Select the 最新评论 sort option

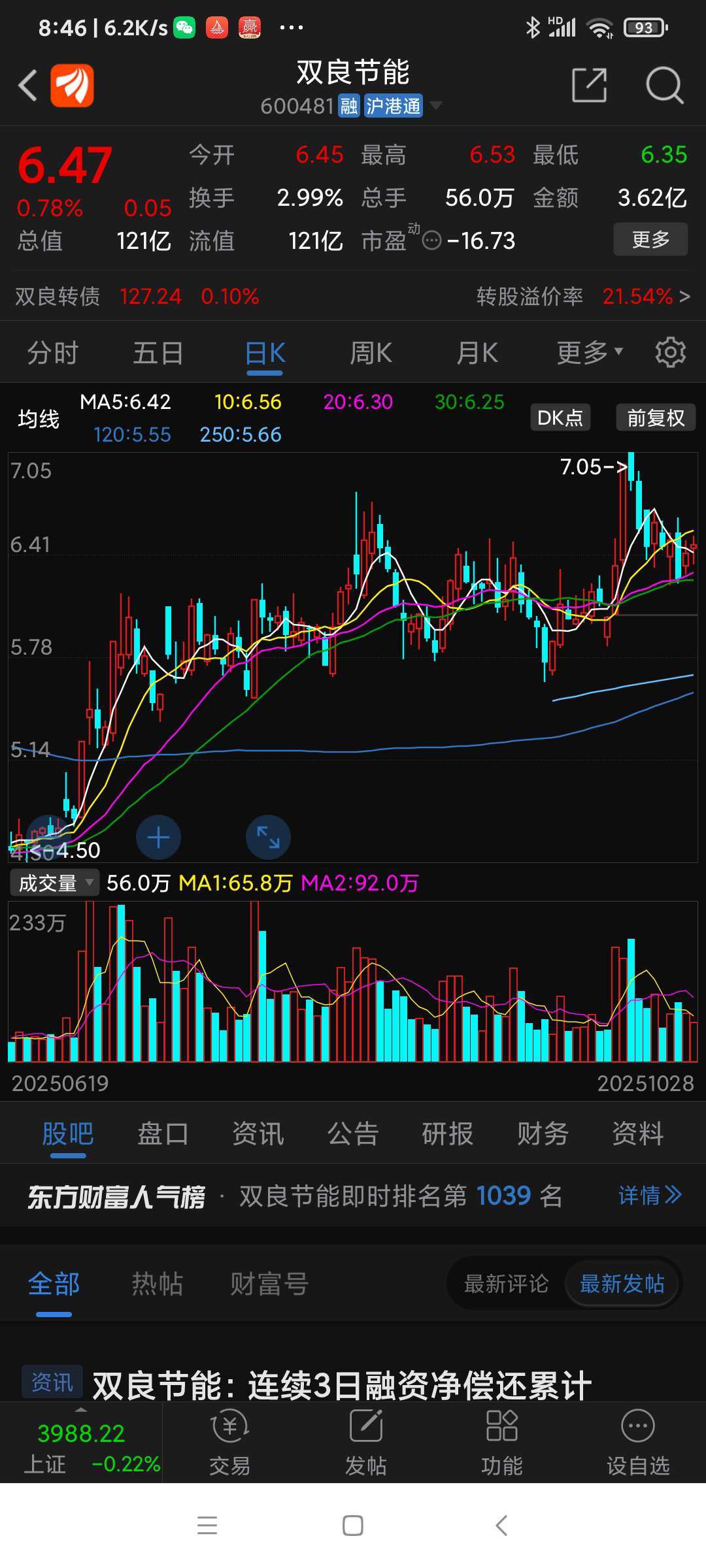[x=506, y=1284]
